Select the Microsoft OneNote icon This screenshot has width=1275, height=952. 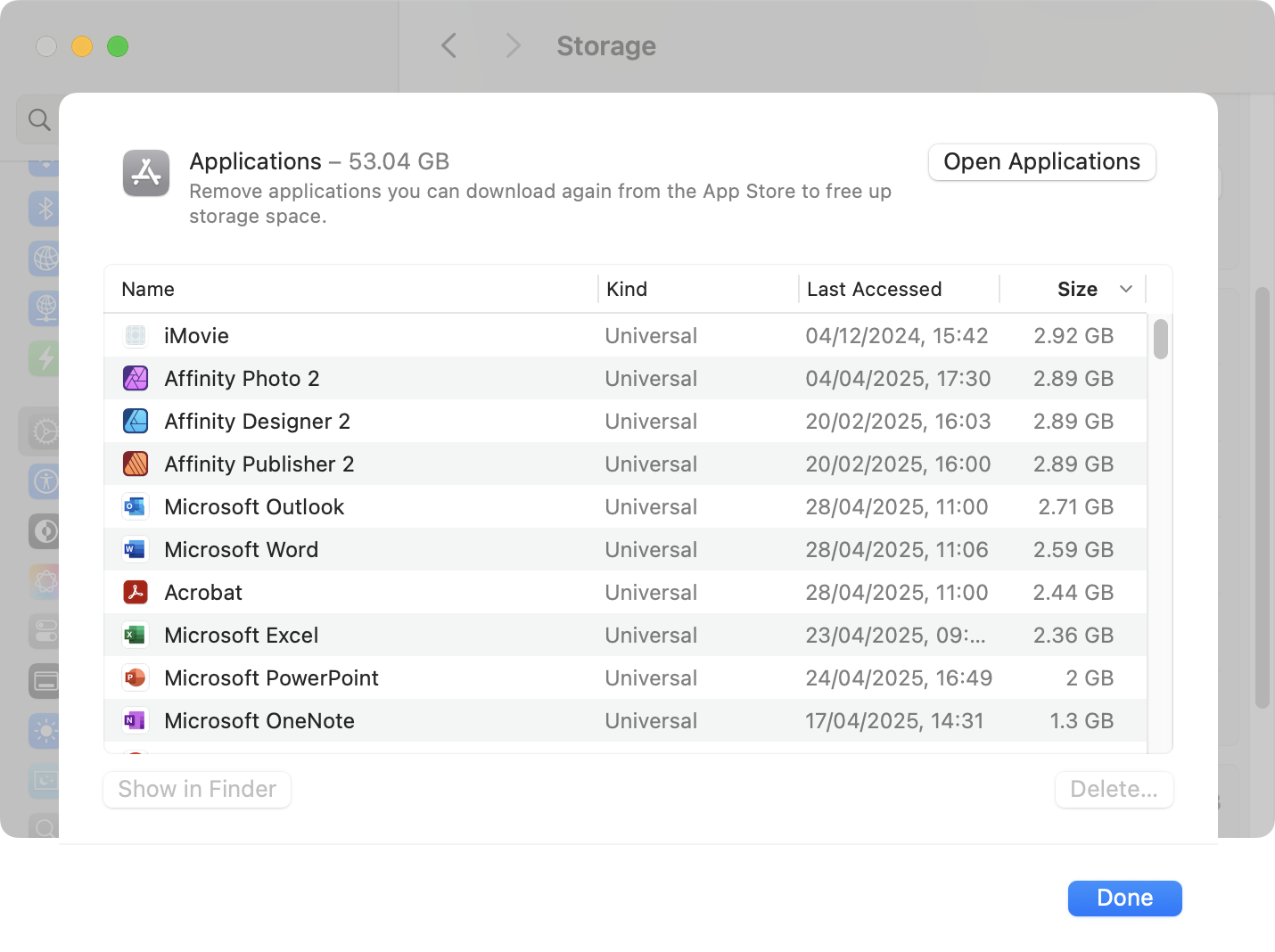pos(136,720)
